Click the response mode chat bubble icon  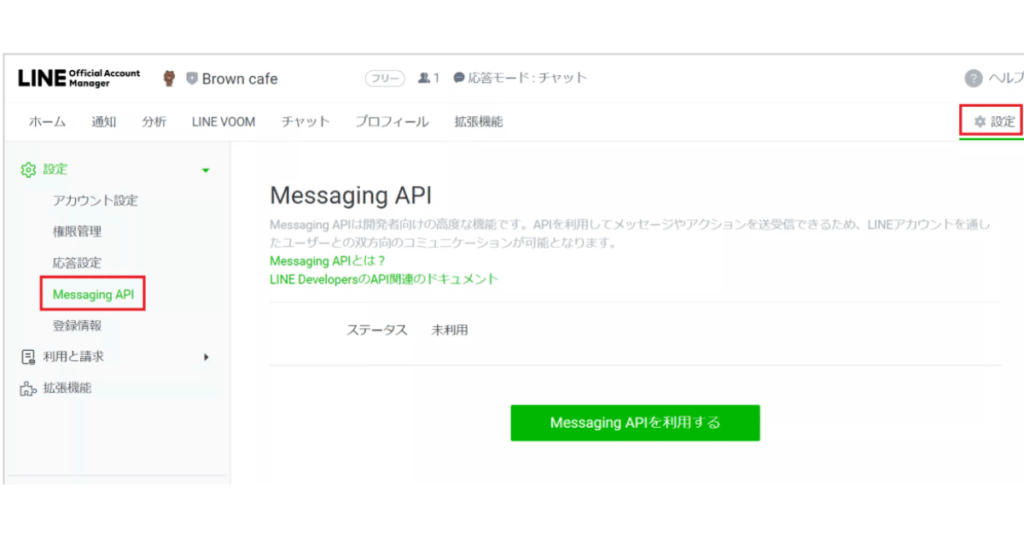pos(459,78)
